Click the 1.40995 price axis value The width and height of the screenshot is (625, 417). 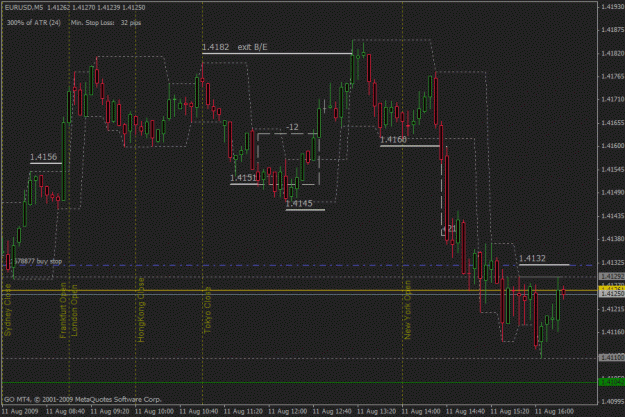pyautogui.click(x=613, y=401)
